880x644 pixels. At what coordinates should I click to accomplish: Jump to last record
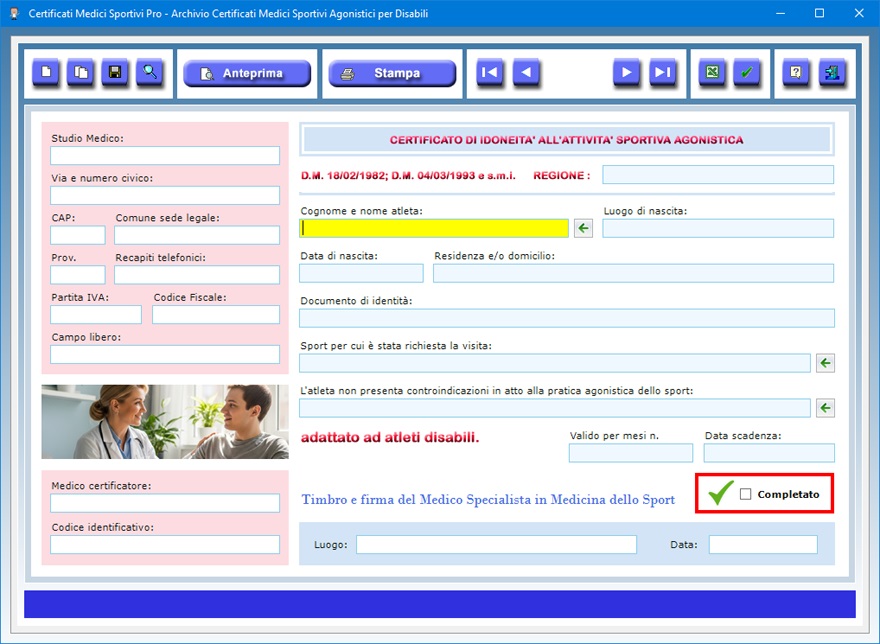click(662, 73)
